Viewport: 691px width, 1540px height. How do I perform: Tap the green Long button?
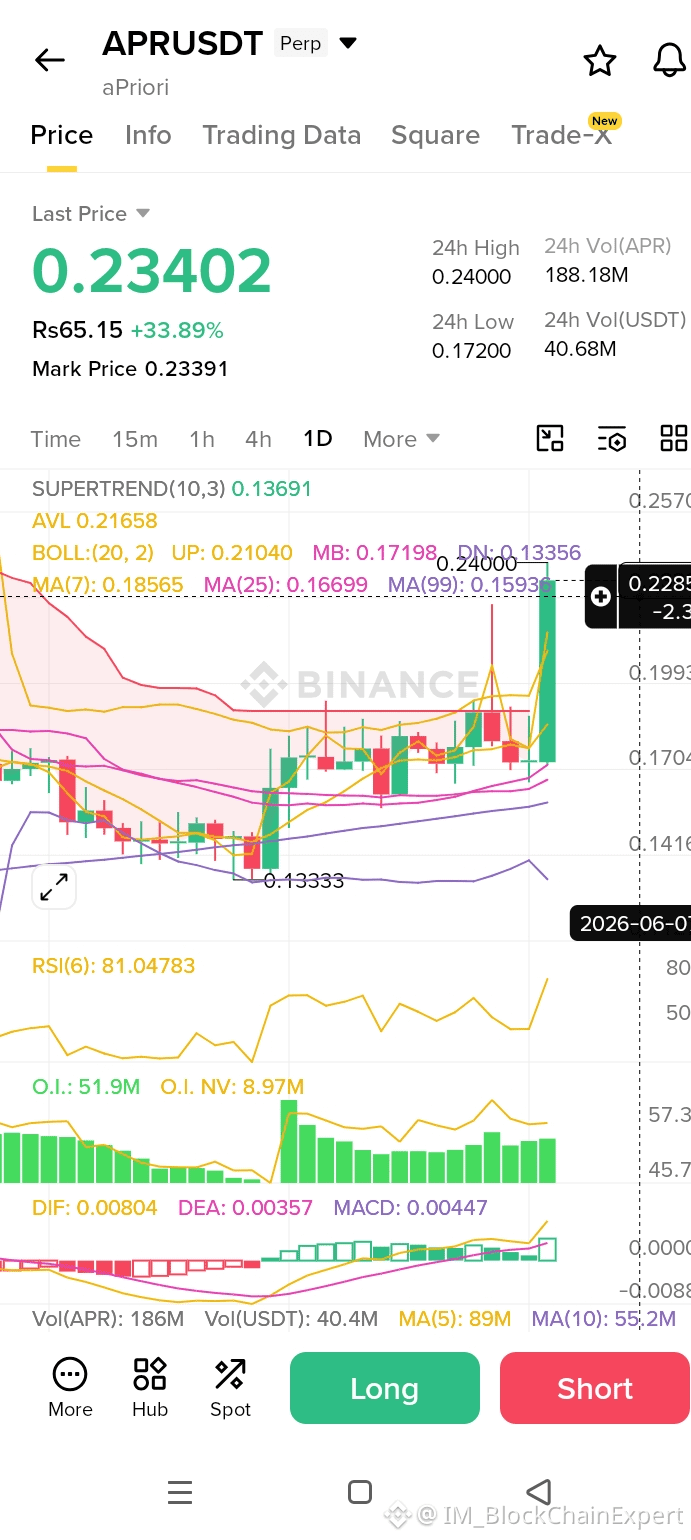[x=385, y=1388]
